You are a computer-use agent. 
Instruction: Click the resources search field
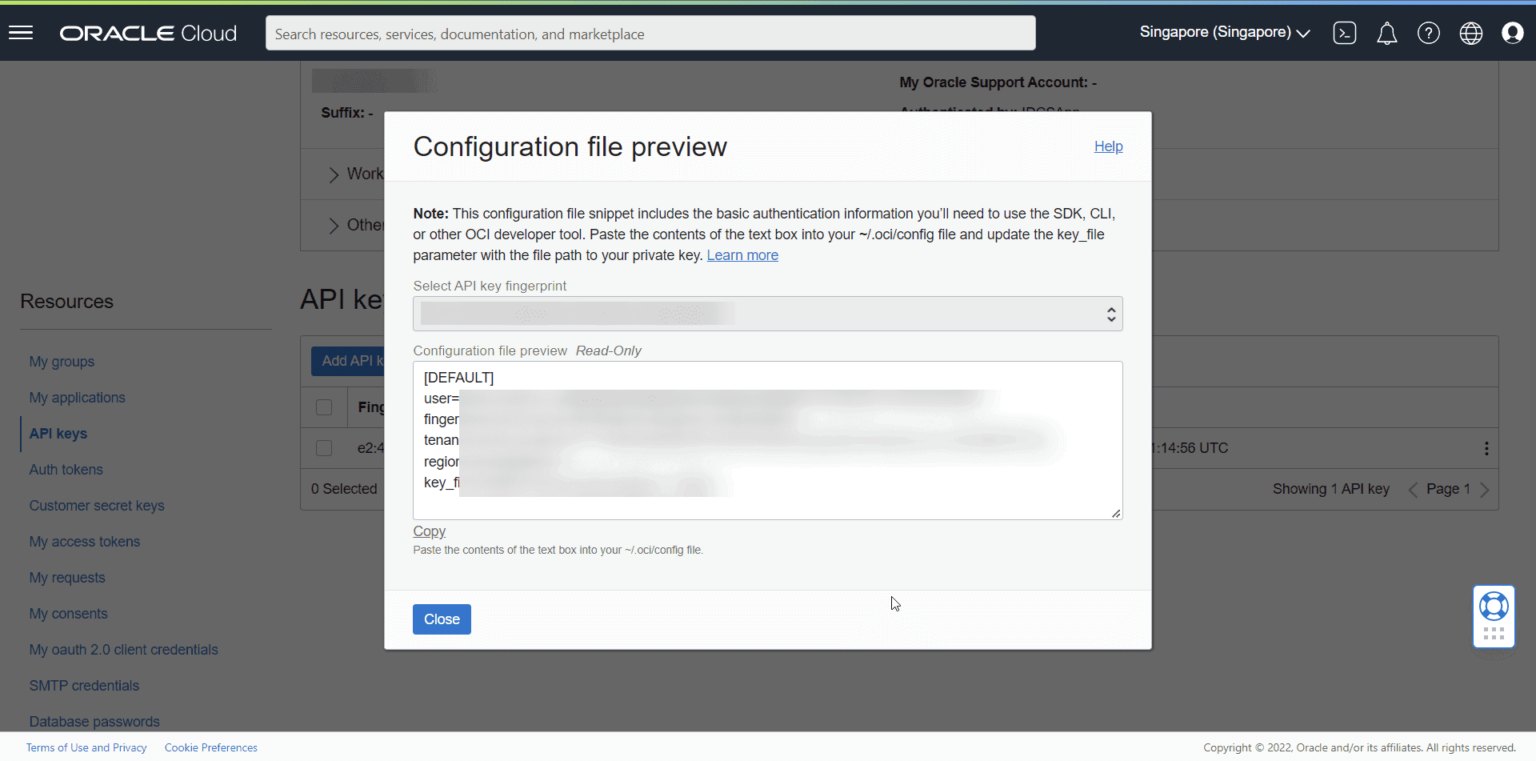(650, 32)
